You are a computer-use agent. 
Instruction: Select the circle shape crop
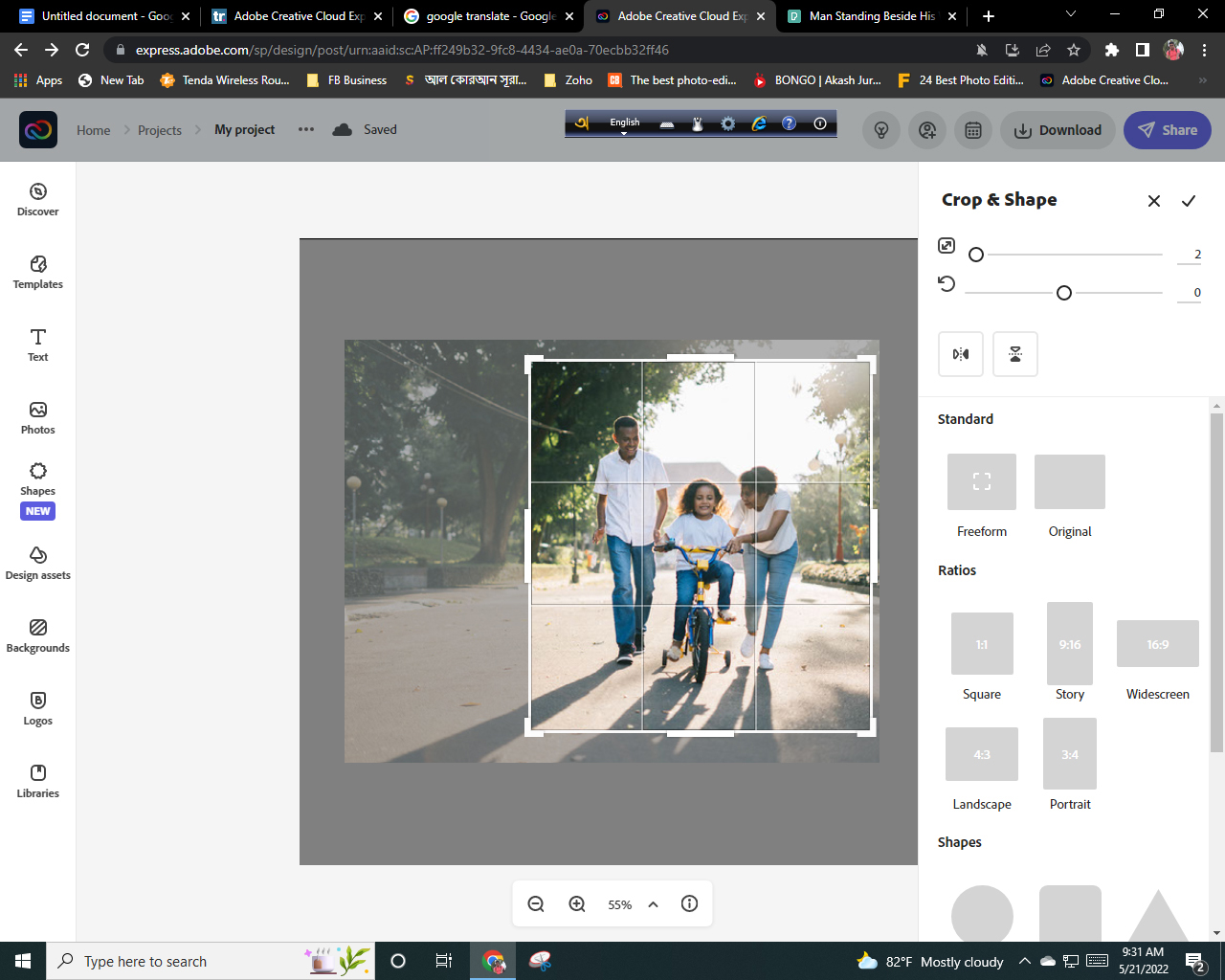pyautogui.click(x=982, y=914)
